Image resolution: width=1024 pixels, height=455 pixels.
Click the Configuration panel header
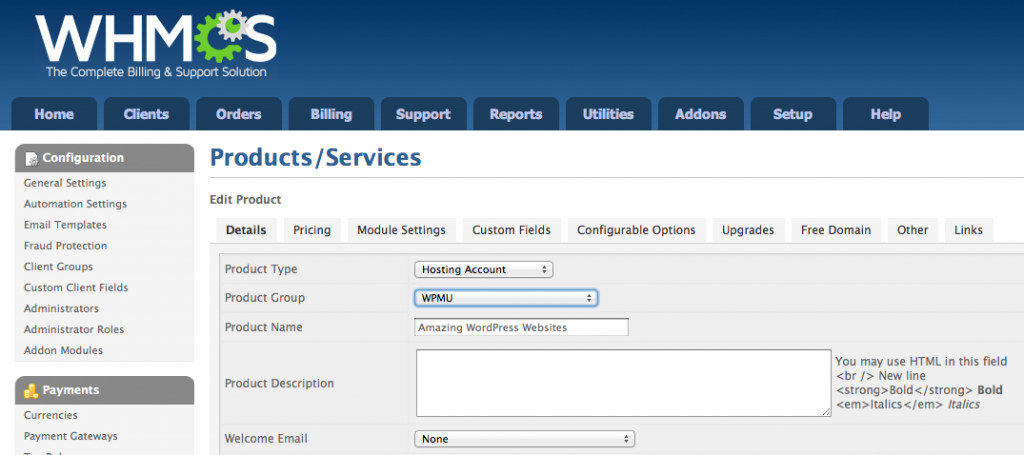(104, 158)
